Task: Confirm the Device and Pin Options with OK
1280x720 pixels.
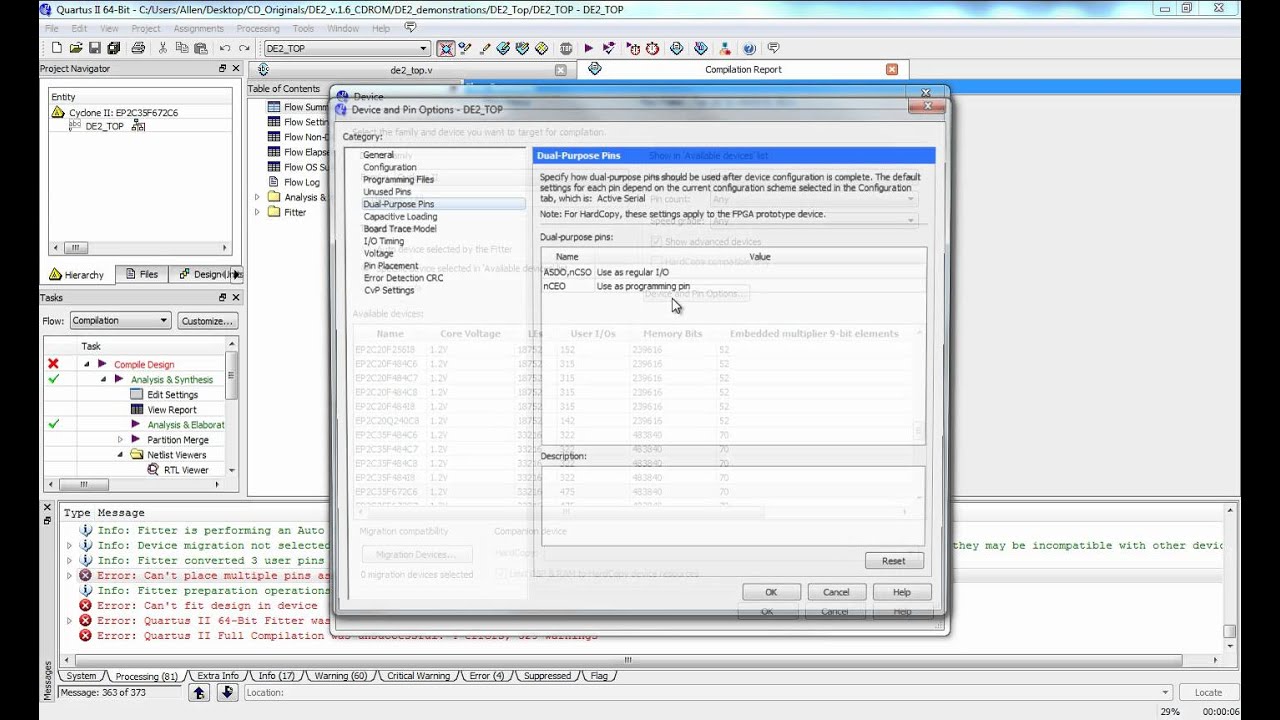Action: (x=771, y=592)
